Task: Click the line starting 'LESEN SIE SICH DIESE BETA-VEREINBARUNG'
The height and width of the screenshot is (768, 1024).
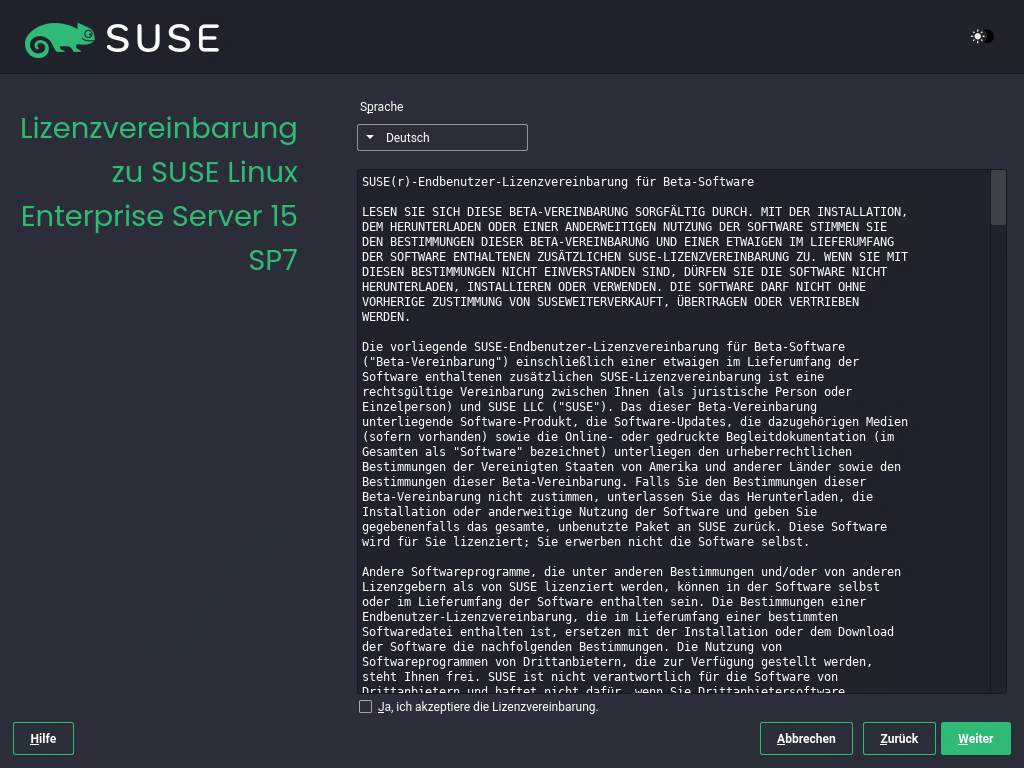Action: [x=634, y=212]
